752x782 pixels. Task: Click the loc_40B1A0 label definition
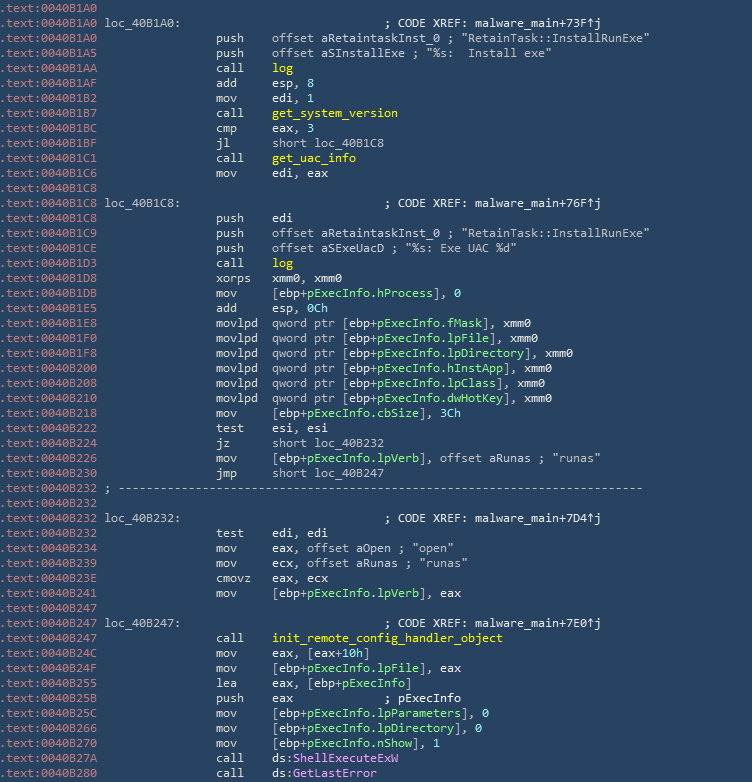tap(142, 22)
